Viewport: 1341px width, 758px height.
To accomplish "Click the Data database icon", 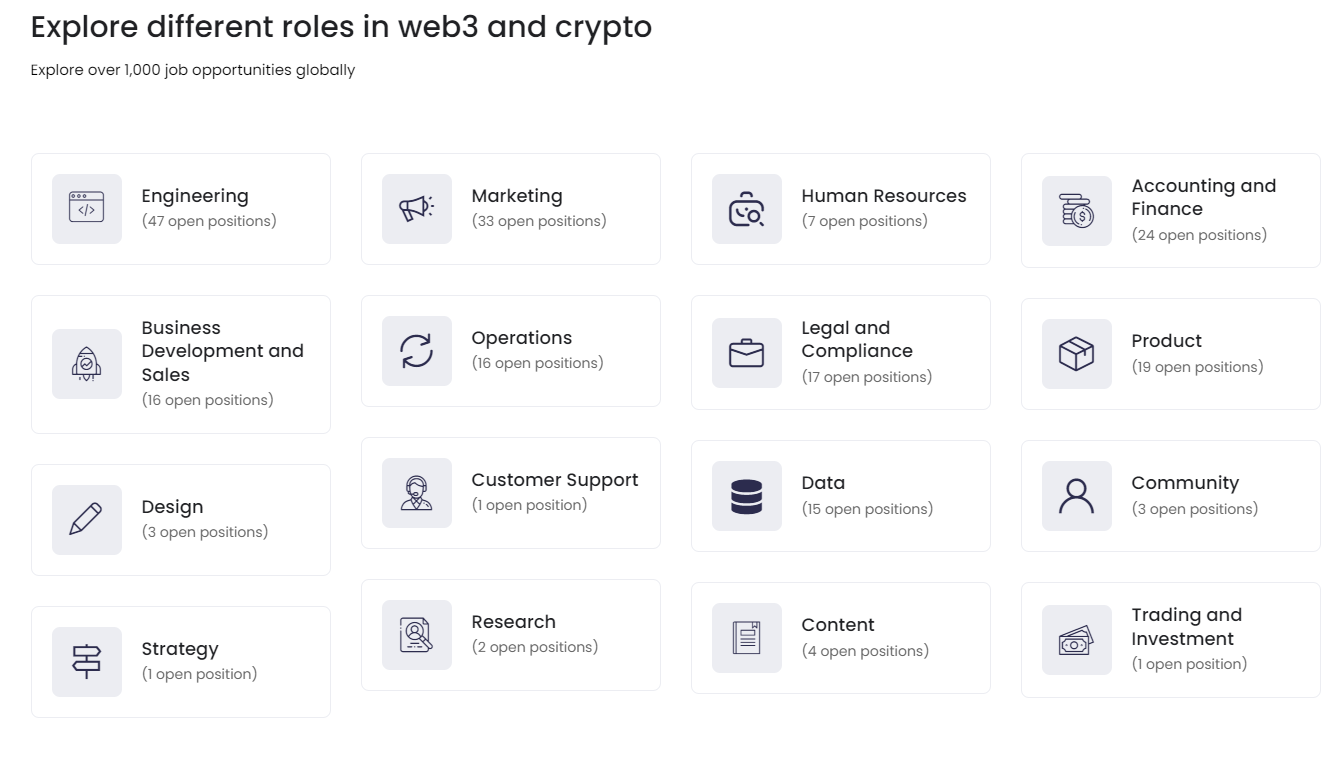I will coord(746,495).
